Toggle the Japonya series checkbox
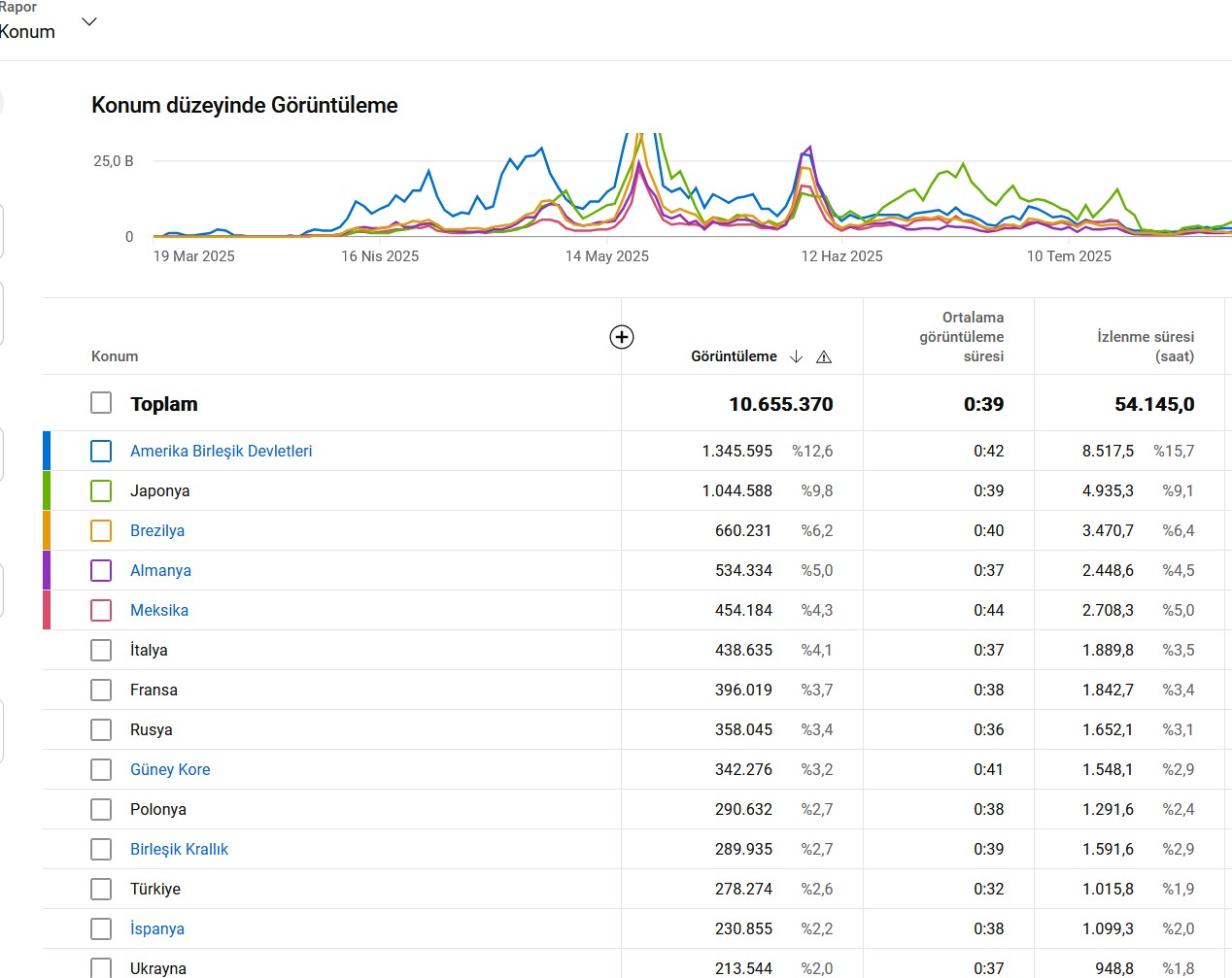 click(x=101, y=490)
